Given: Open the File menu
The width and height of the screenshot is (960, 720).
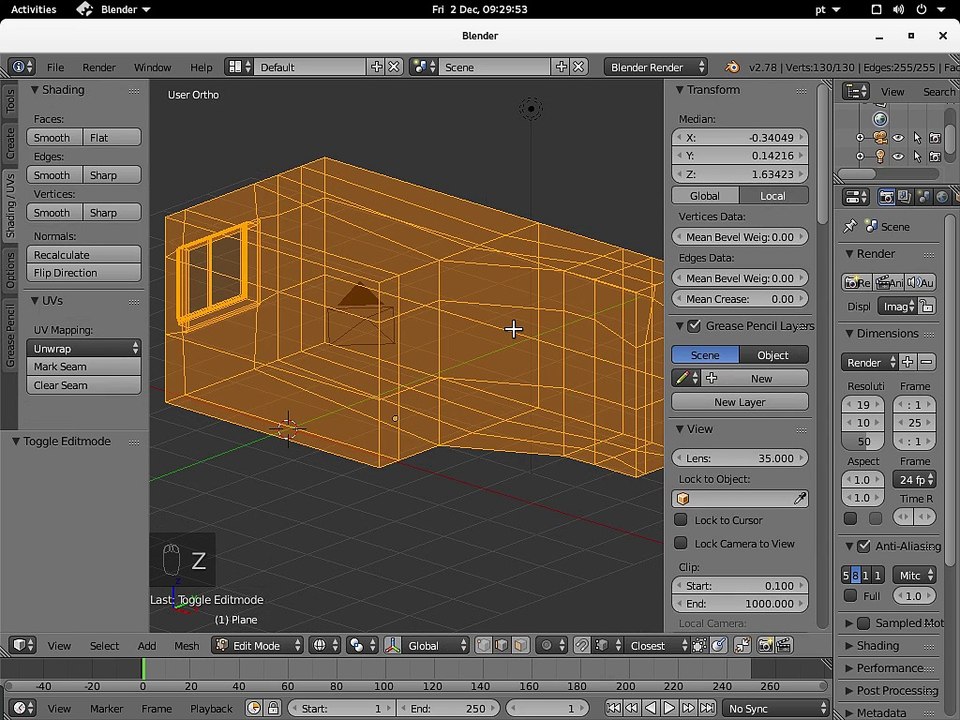Looking at the screenshot, I should 56,67.
